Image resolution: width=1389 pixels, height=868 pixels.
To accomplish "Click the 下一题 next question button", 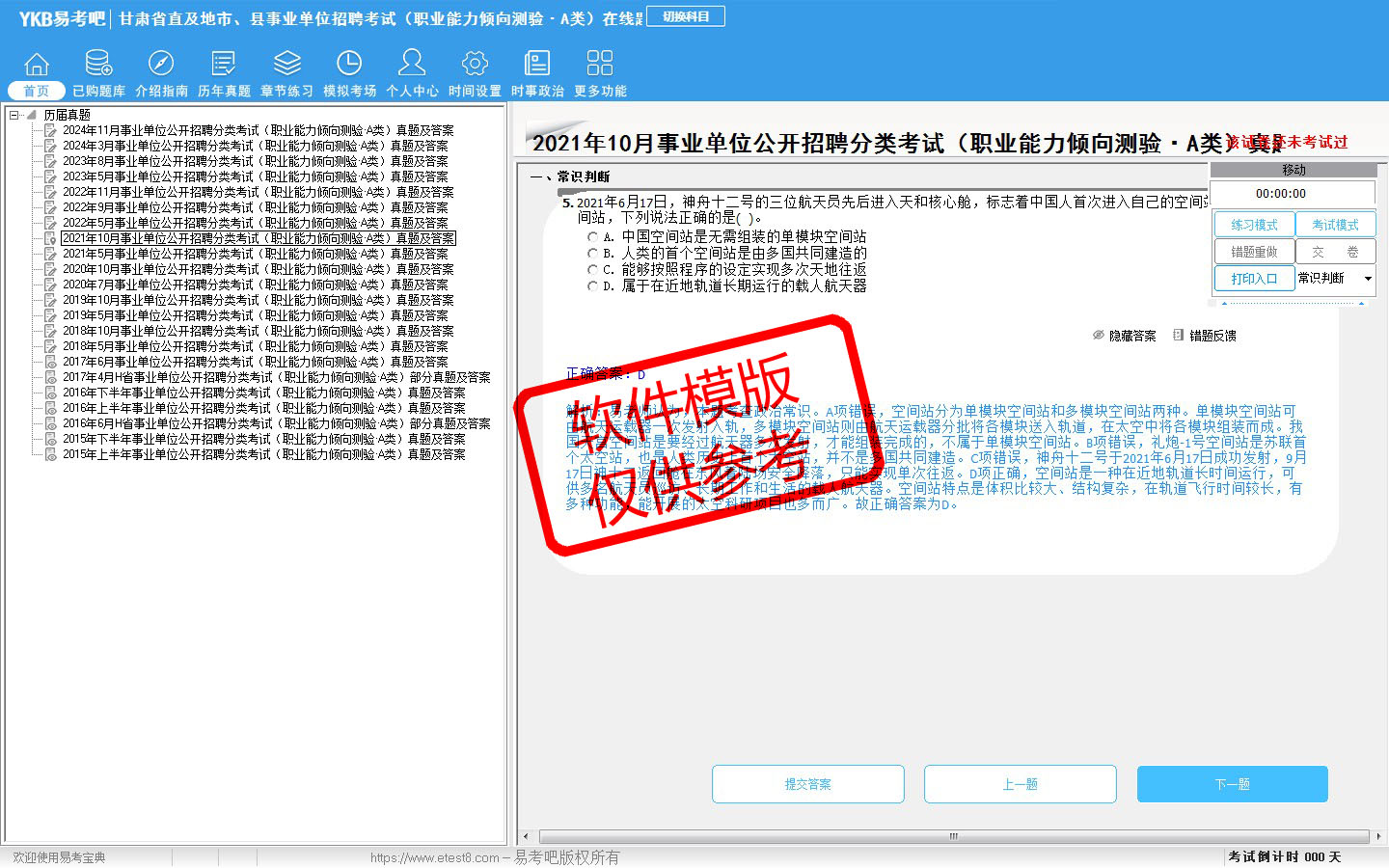I will (1232, 784).
